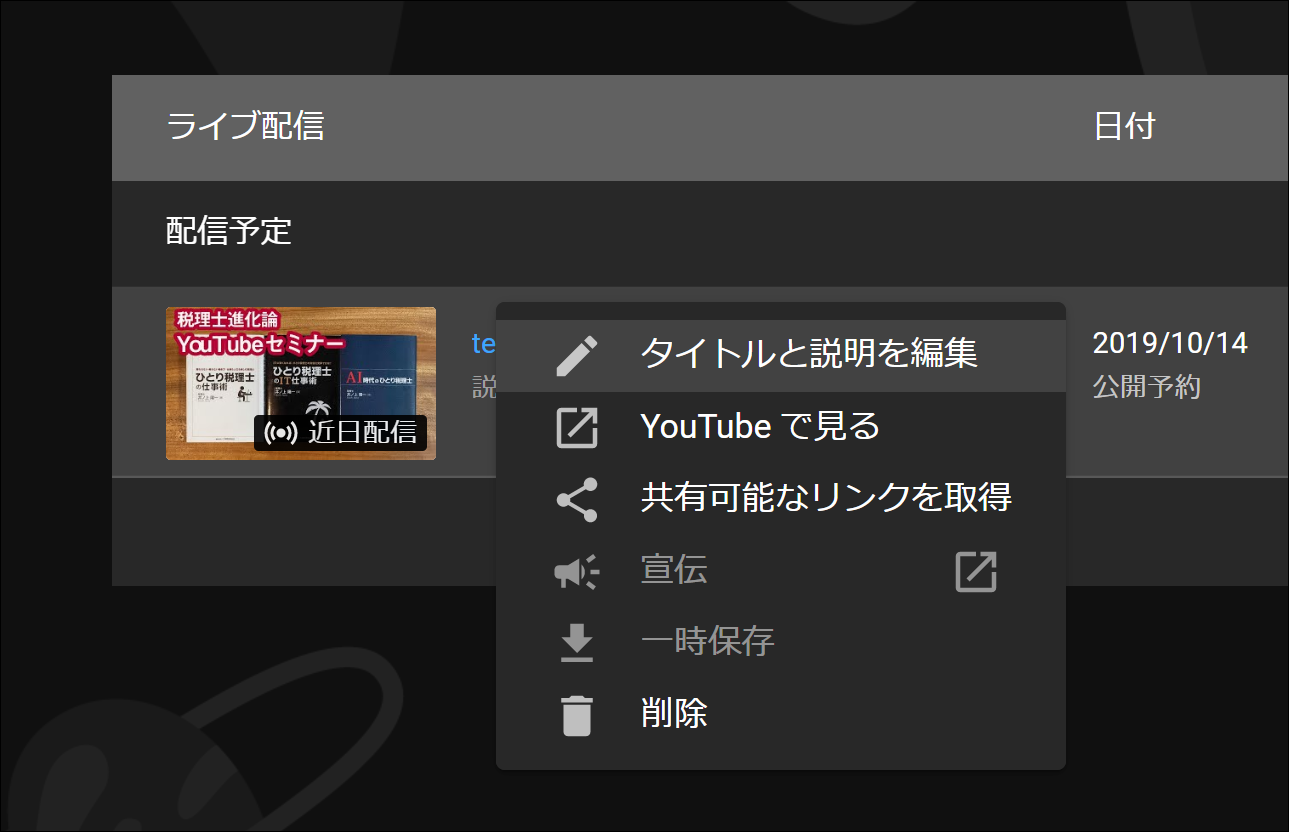Choose 一時保存 in the context menu
The width and height of the screenshot is (1289, 832).
click(781, 643)
